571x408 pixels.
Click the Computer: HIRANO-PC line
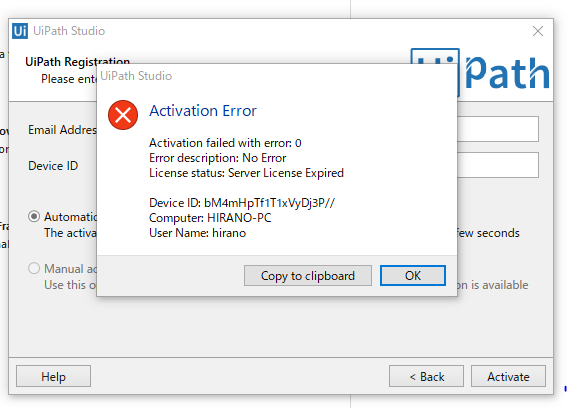click(210, 218)
